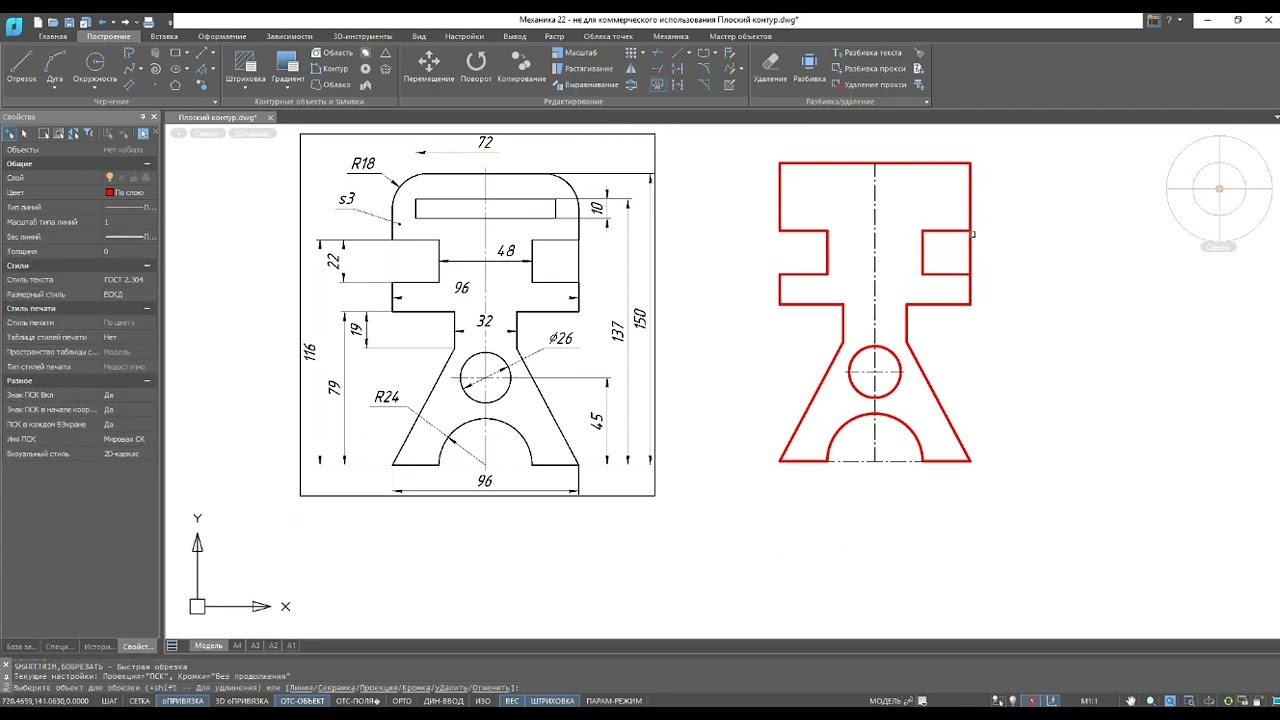Click the Разбивка explode tool
The height and width of the screenshot is (720, 1280).
pos(809,67)
